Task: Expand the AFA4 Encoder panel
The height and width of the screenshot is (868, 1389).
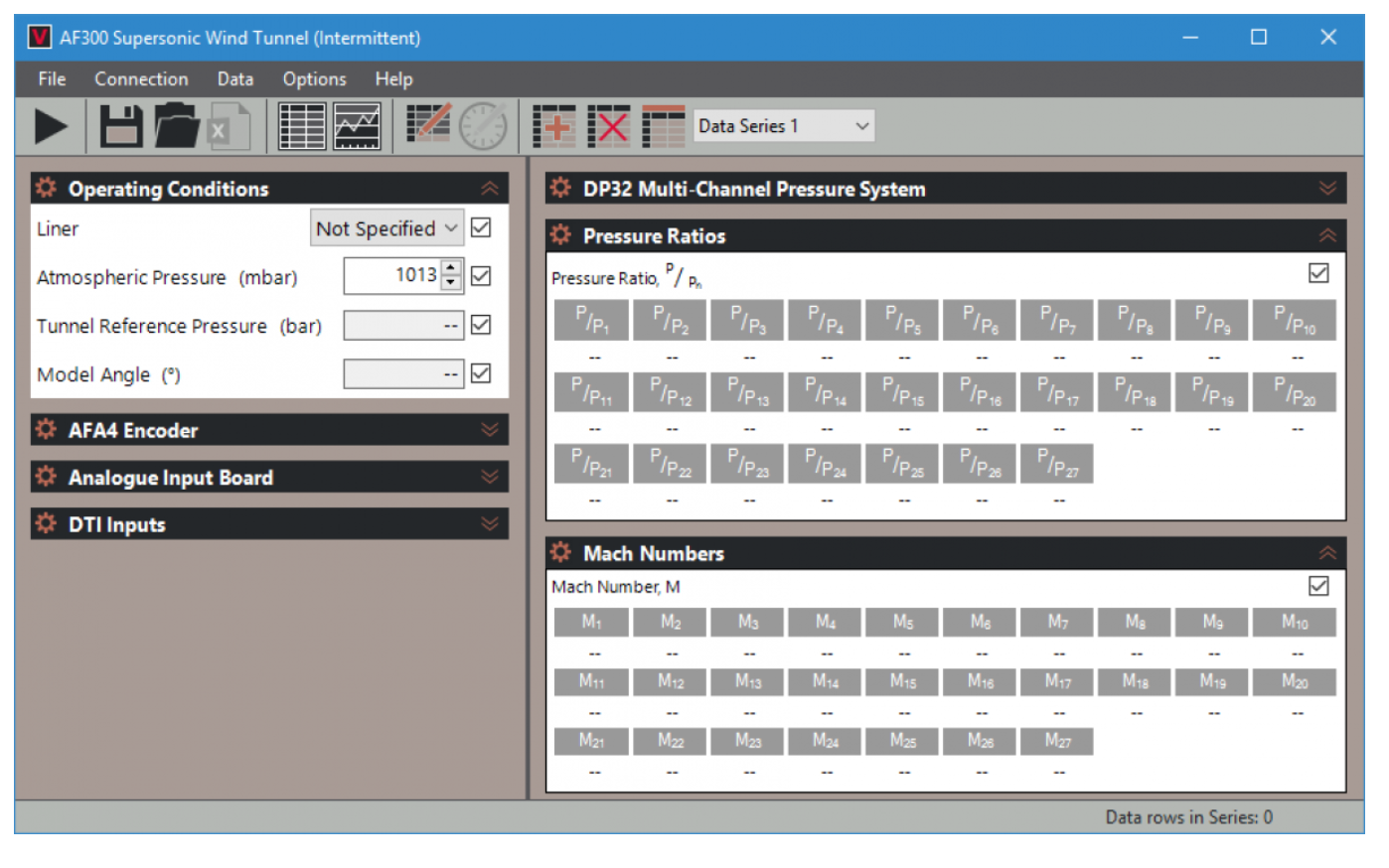Action: point(490,430)
